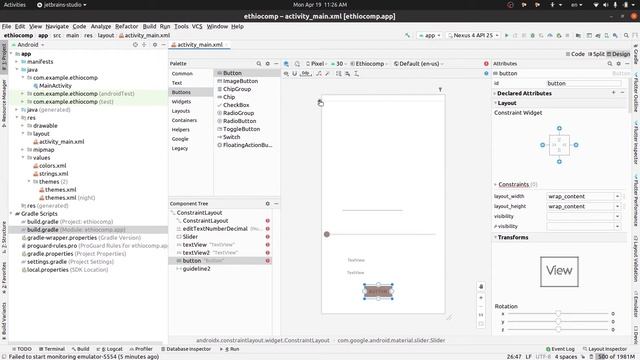
Task: Open Palette settings gear icon
Action: point(268,64)
